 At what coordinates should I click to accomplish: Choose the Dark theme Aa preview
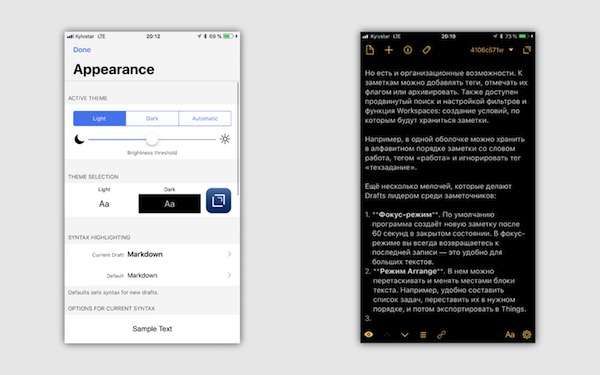point(170,204)
